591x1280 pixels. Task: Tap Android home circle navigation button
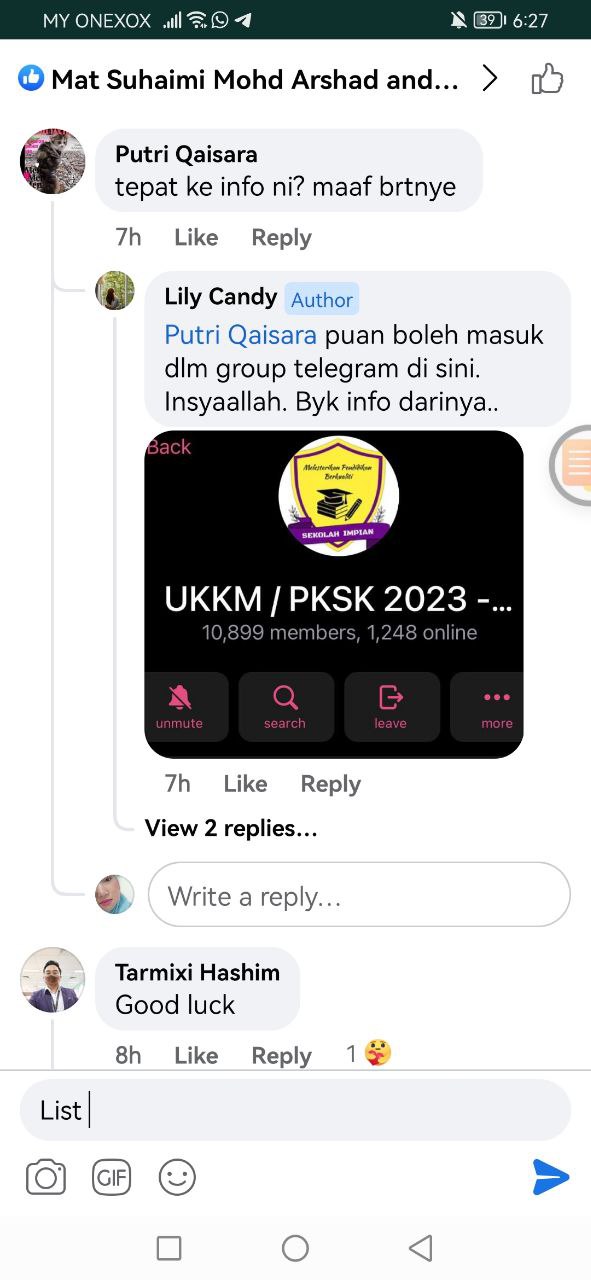[295, 1247]
